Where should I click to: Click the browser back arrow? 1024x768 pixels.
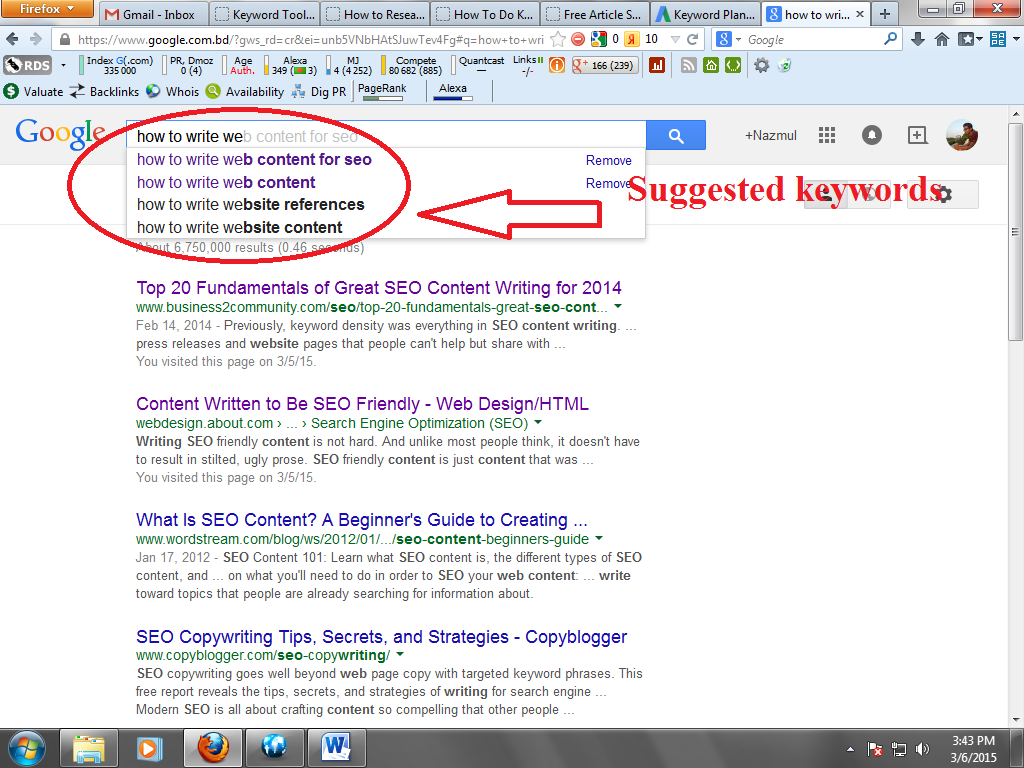click(x=12, y=39)
